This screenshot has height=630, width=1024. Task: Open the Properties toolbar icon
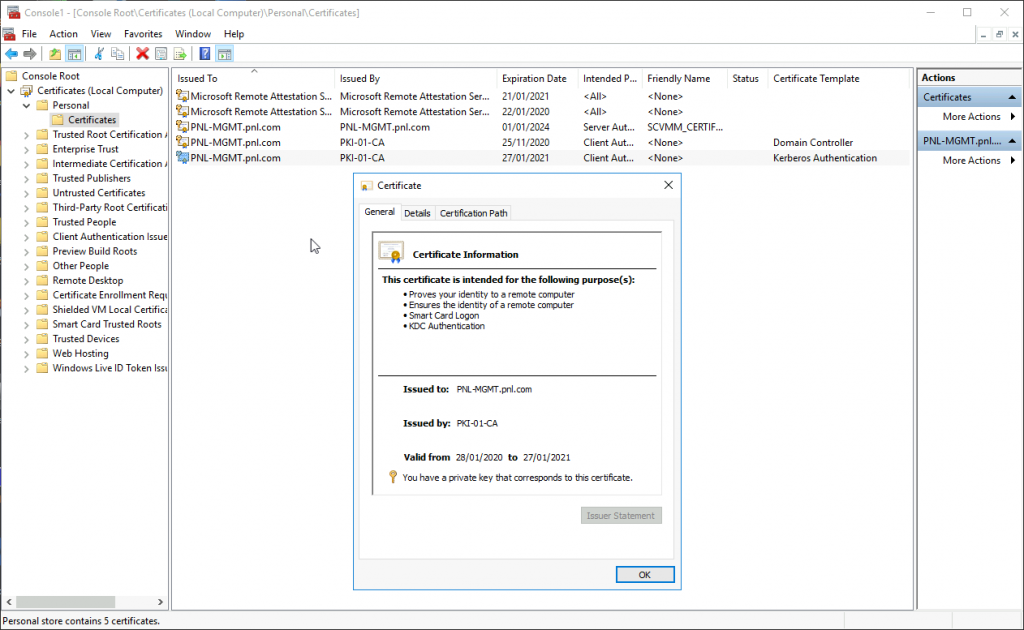(161, 53)
